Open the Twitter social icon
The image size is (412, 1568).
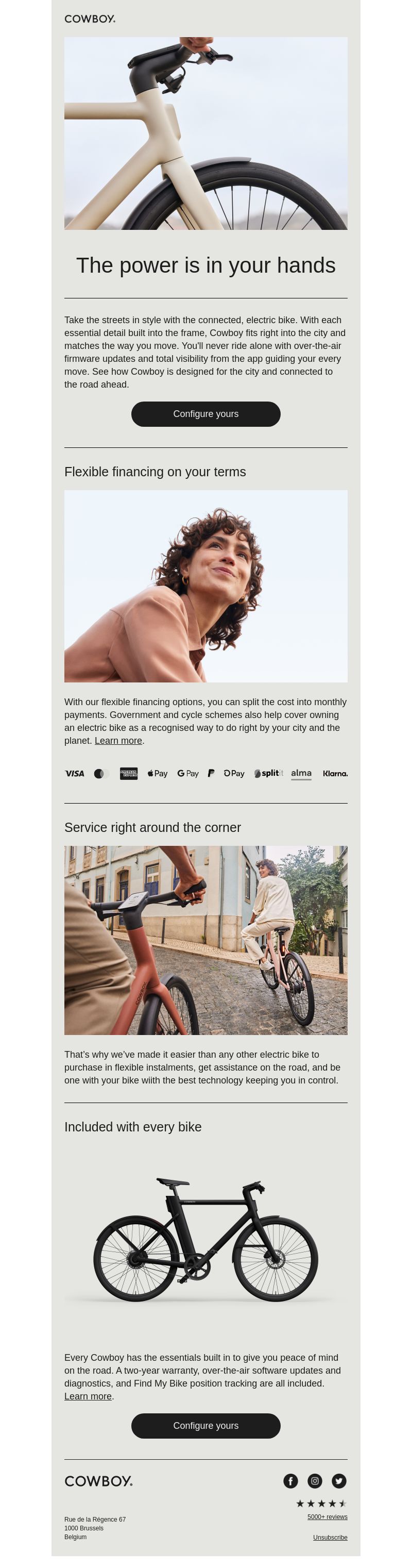(339, 1481)
